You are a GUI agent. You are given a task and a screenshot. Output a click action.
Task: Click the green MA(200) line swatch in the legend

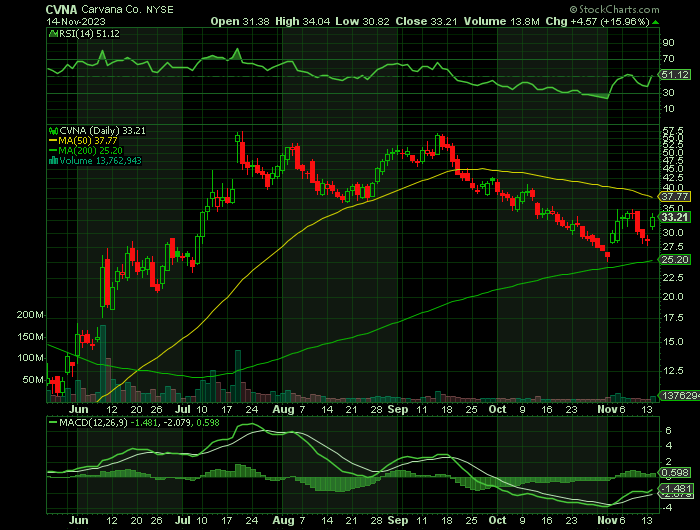53,151
